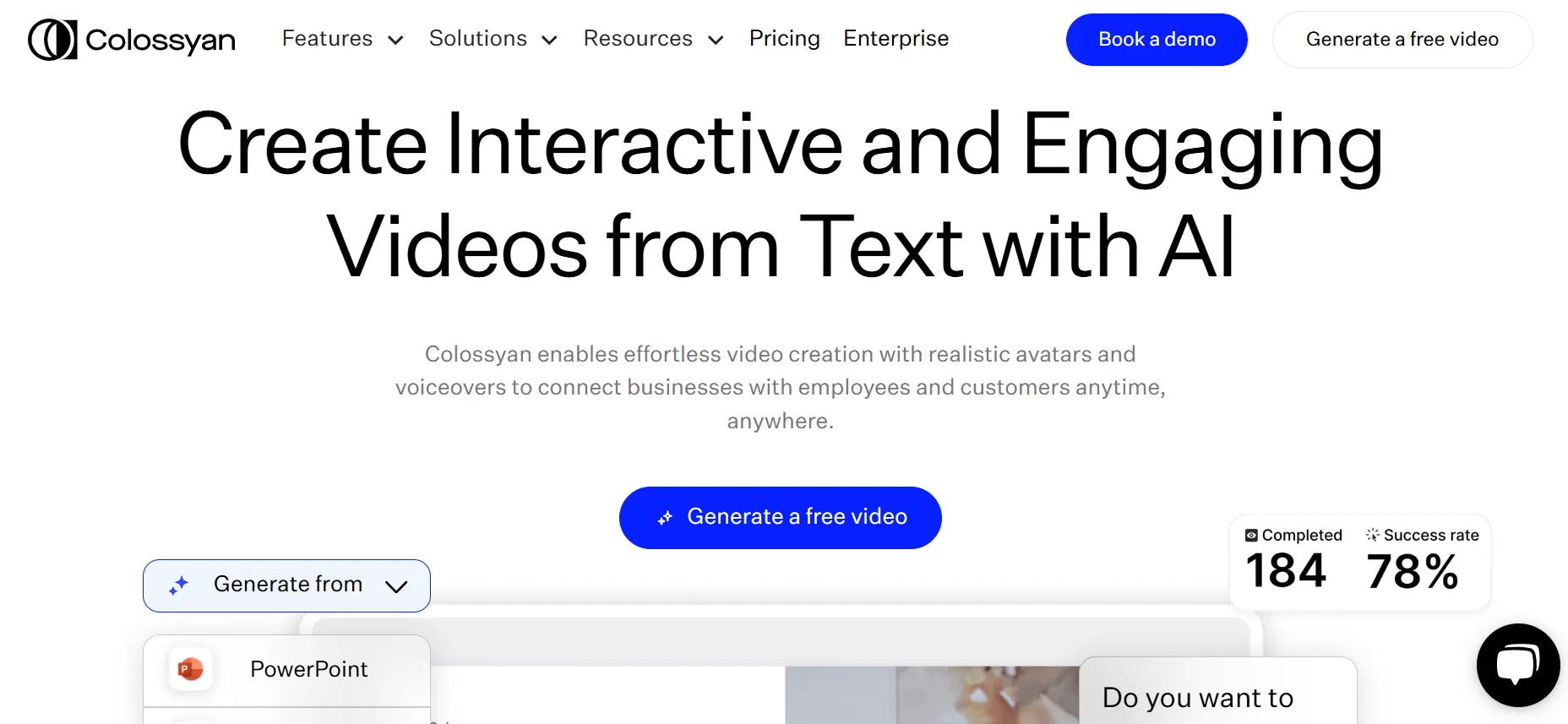Expand the Features menu chevron
This screenshot has height=724, width=1568.
[x=395, y=40]
